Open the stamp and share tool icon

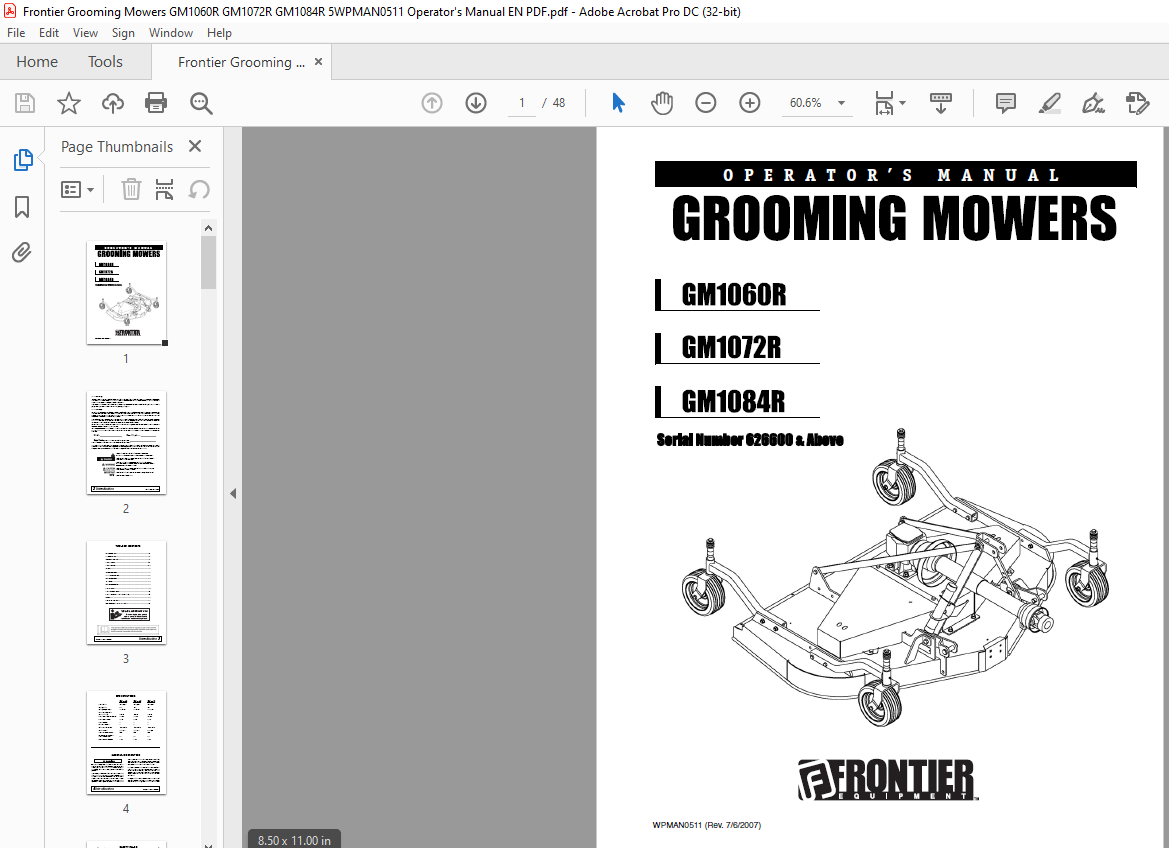point(1138,103)
